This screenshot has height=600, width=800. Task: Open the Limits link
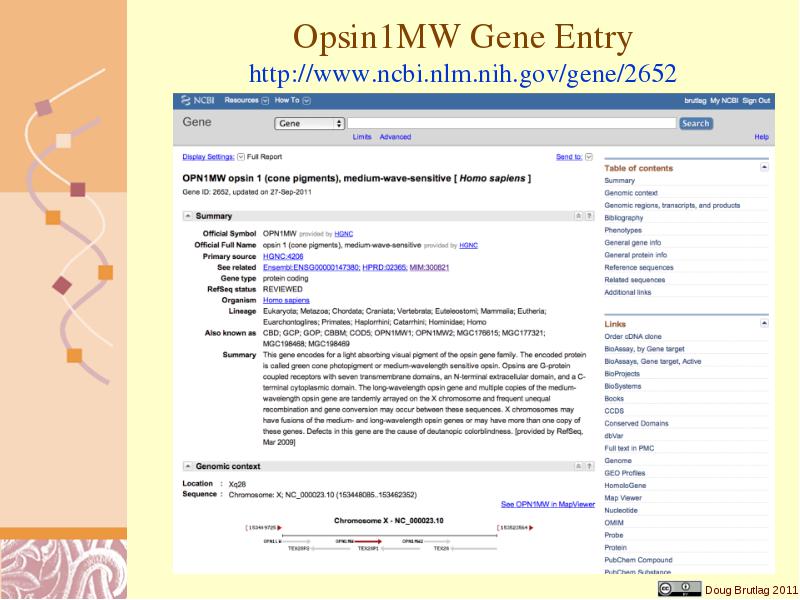(362, 137)
